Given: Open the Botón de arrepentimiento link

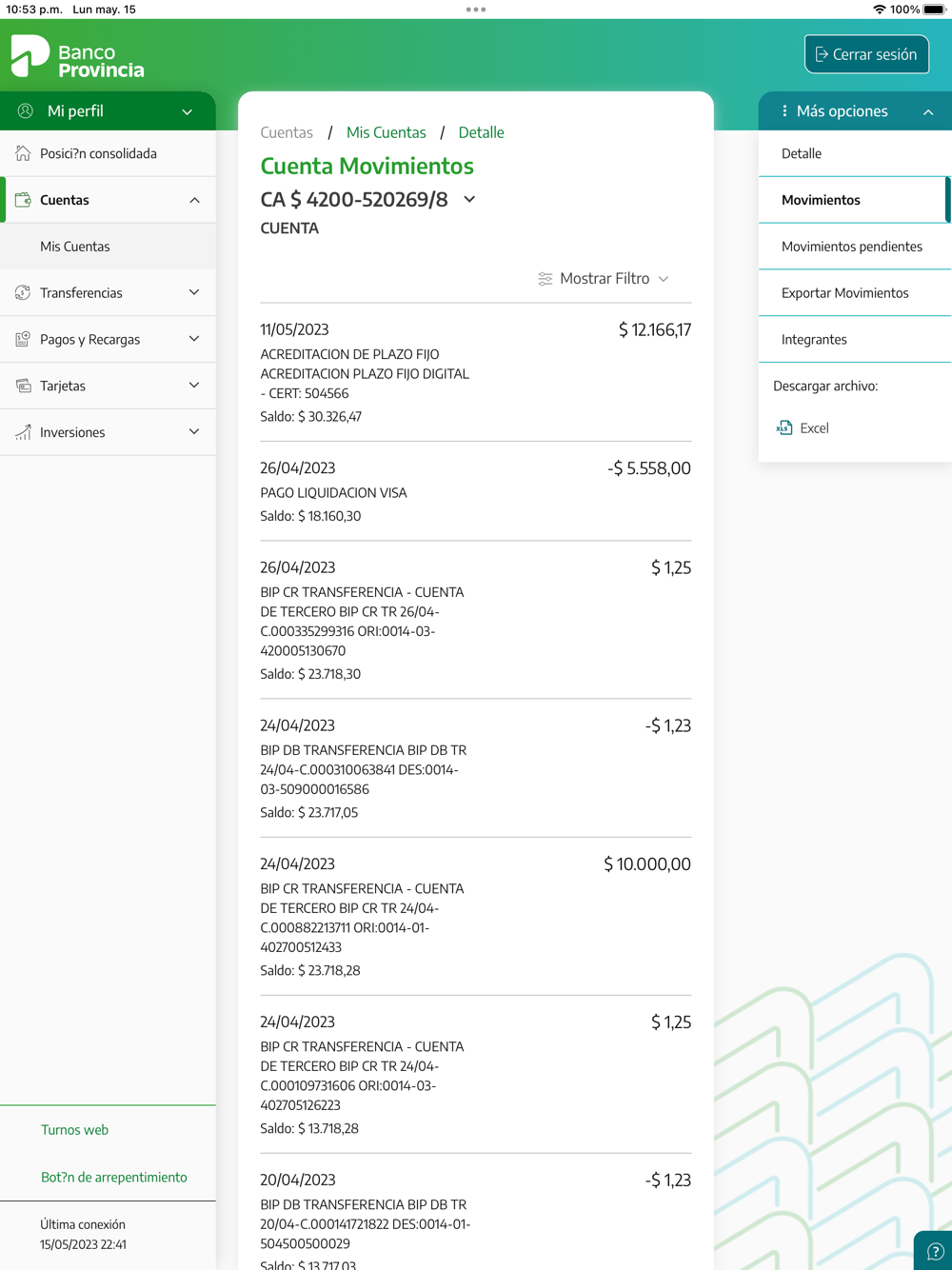Looking at the screenshot, I should 114,1178.
